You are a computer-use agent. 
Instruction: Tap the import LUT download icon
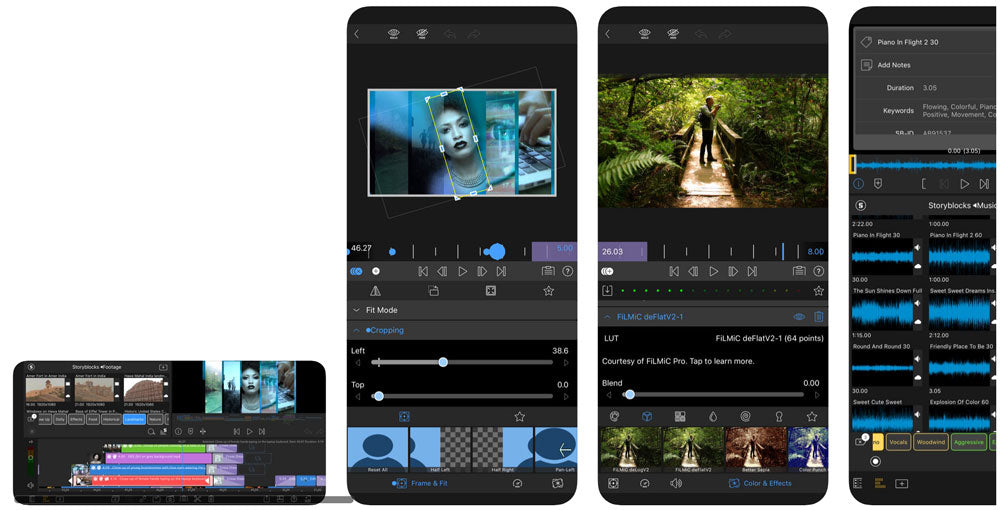[x=607, y=291]
